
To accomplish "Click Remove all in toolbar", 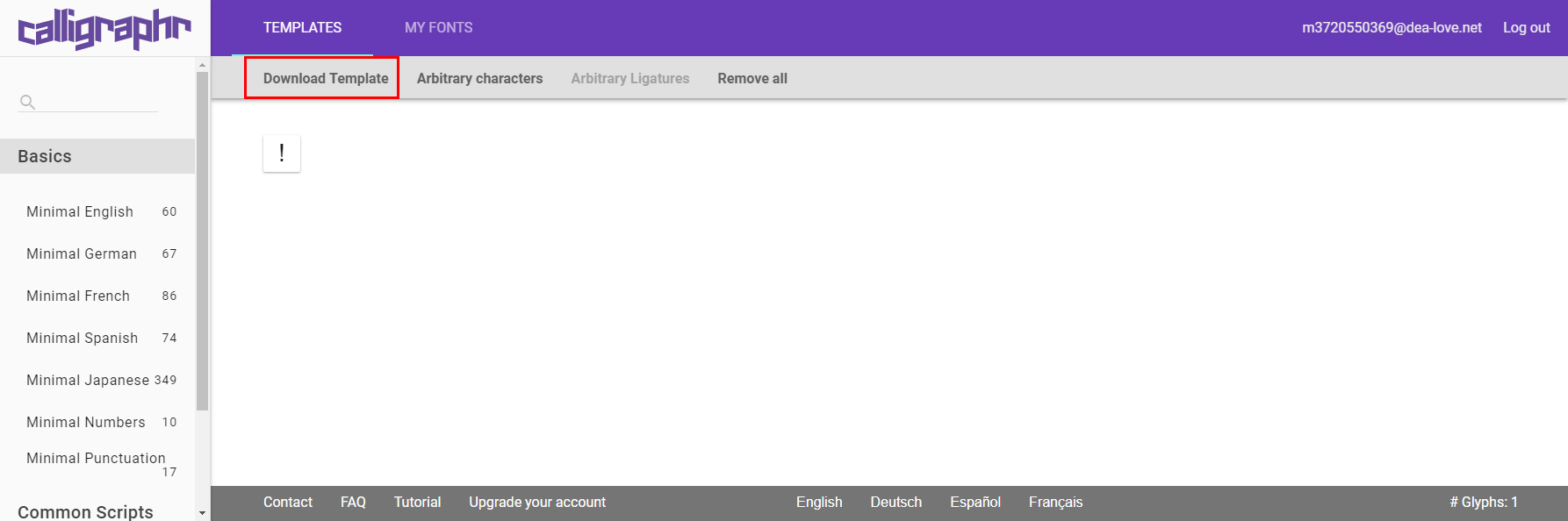I will [752, 78].
